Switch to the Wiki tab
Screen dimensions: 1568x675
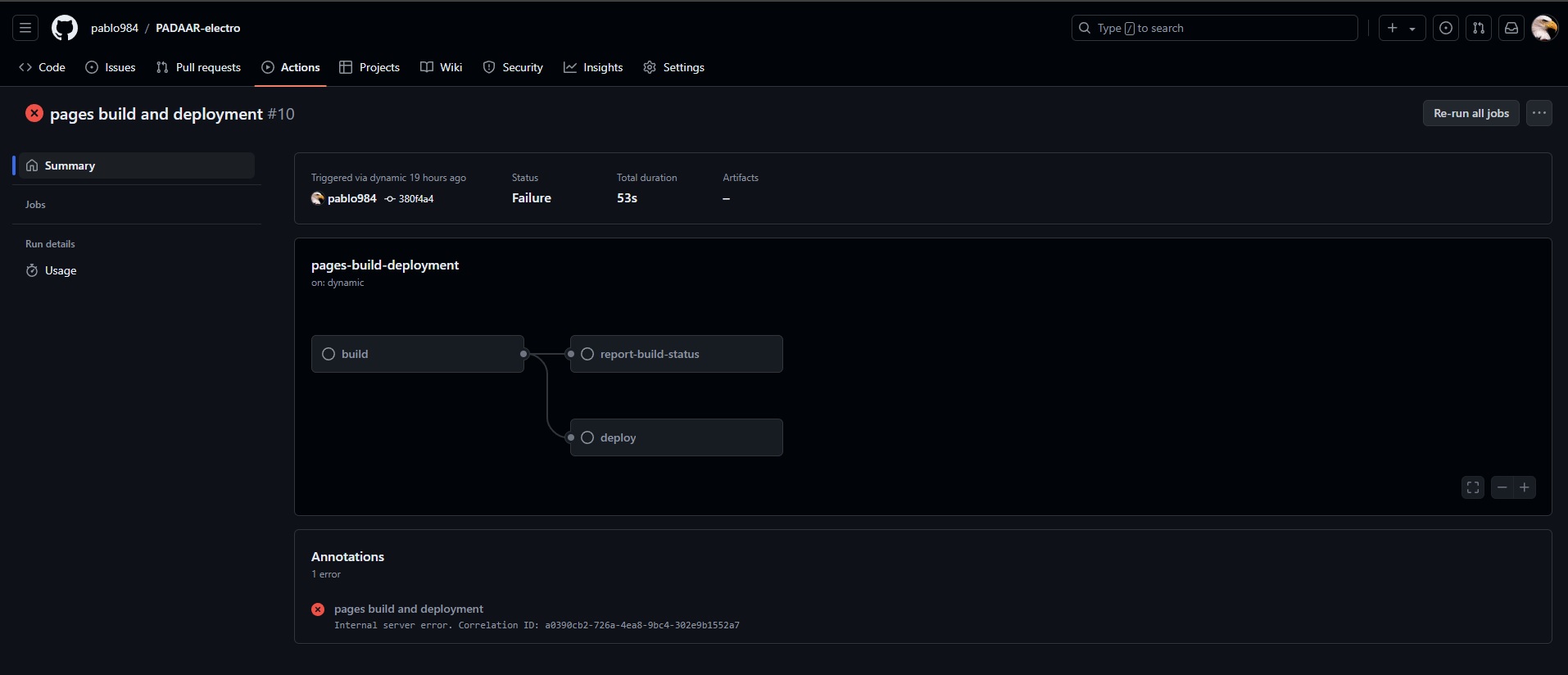point(442,67)
